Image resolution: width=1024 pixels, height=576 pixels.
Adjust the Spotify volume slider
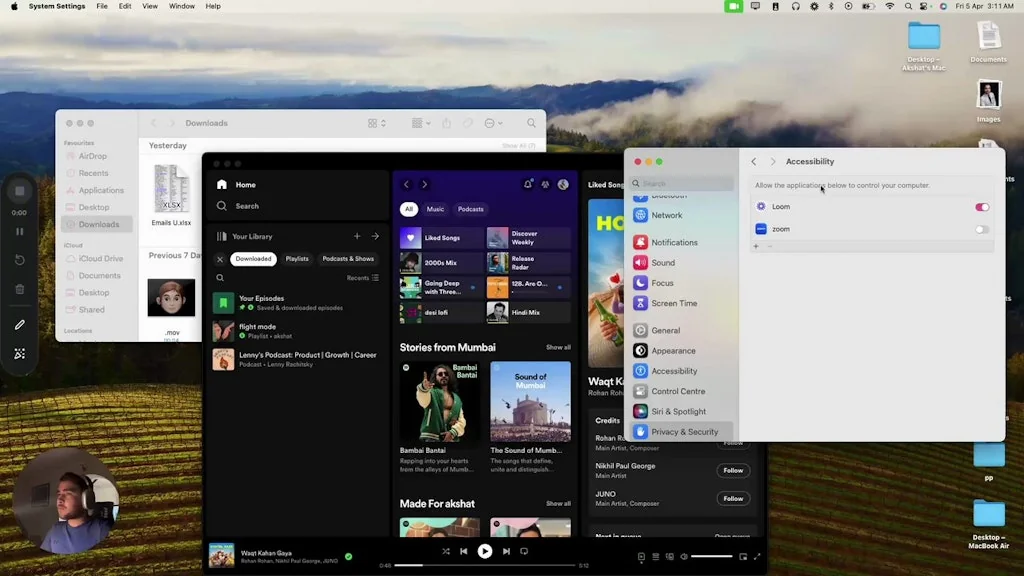pos(711,556)
